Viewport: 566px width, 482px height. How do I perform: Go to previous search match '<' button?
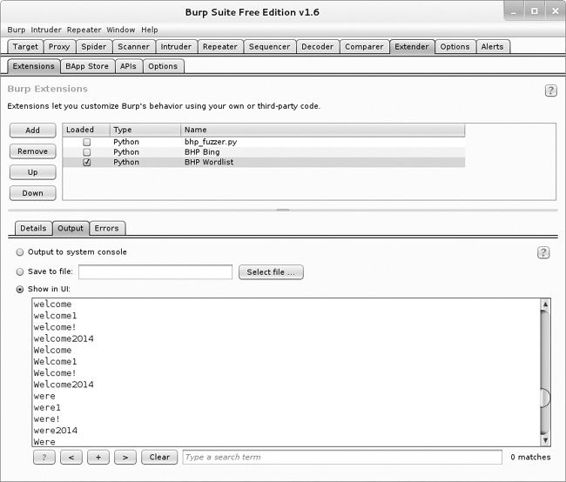[71, 457]
